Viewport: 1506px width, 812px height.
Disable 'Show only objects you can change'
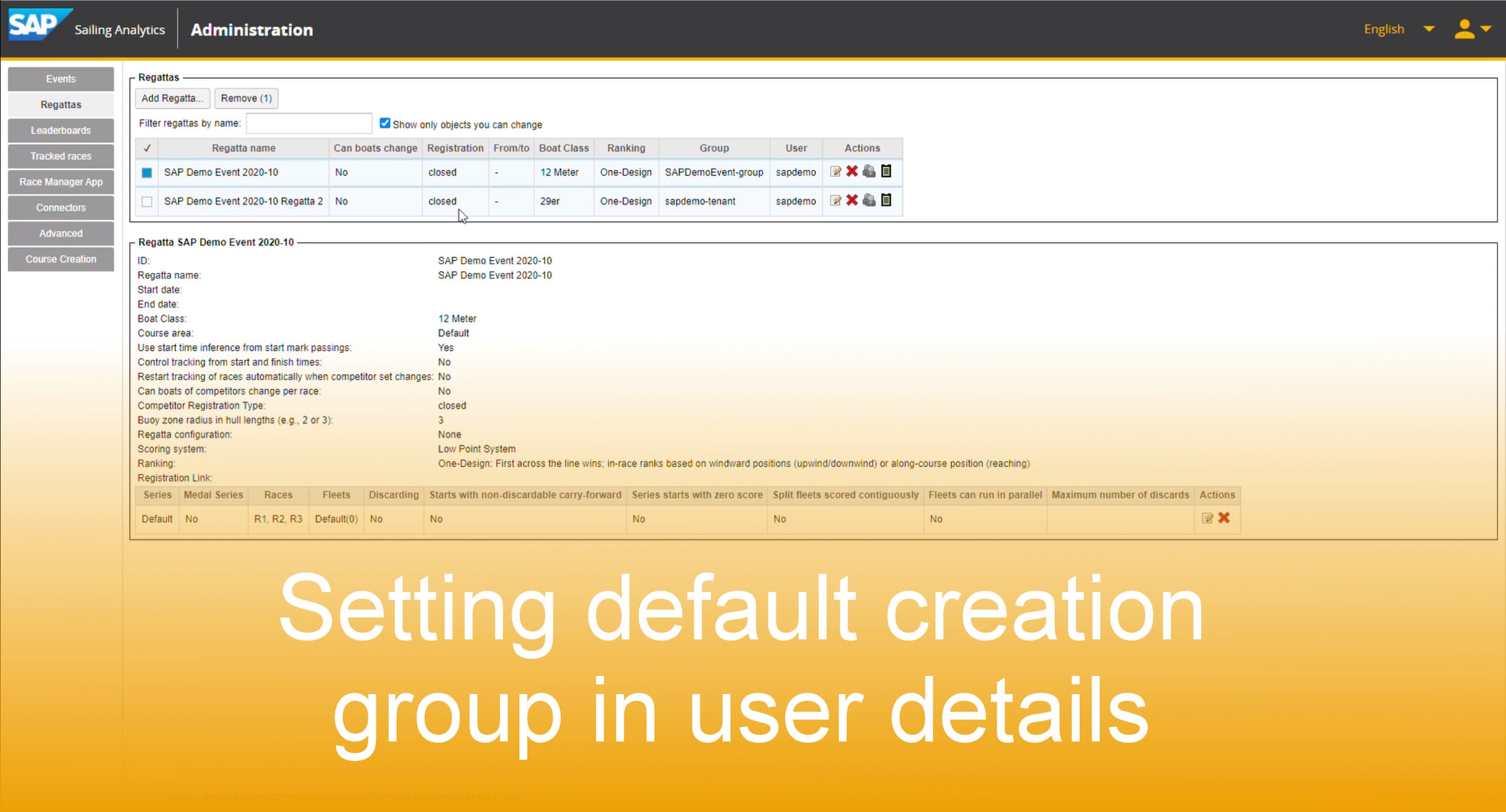point(385,122)
